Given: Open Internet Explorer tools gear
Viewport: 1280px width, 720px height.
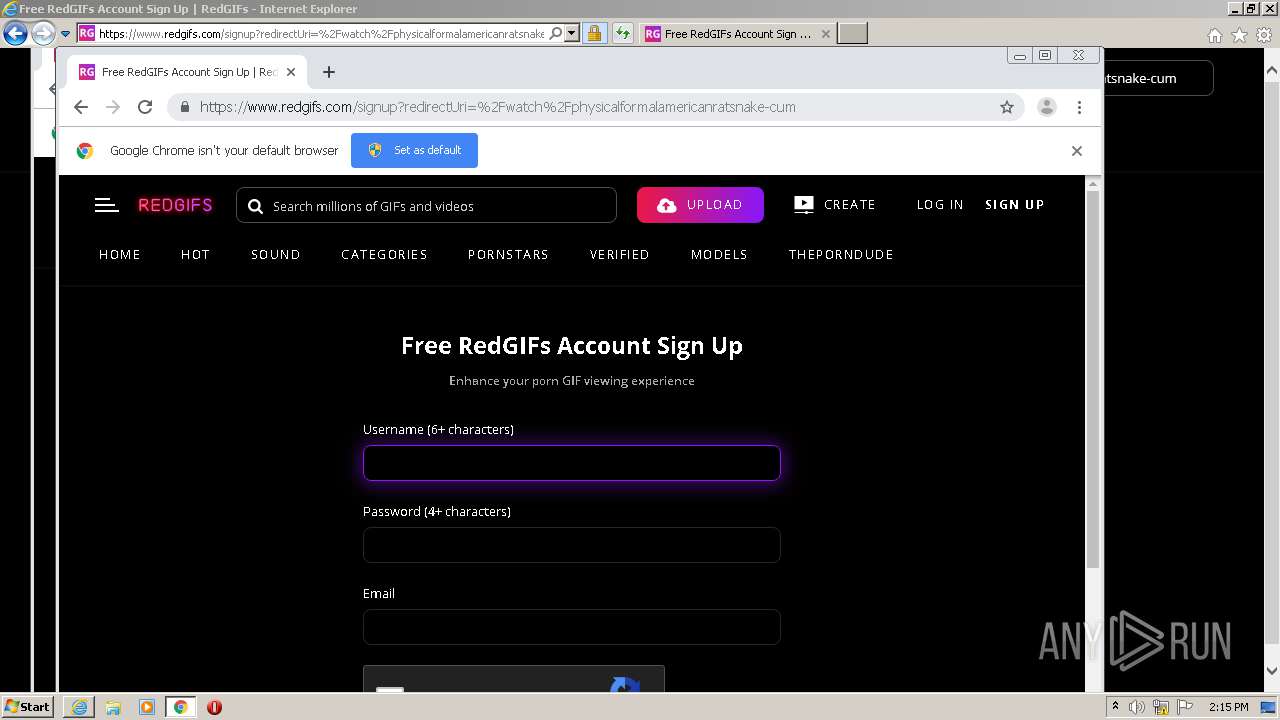Looking at the screenshot, I should coord(1263,35).
